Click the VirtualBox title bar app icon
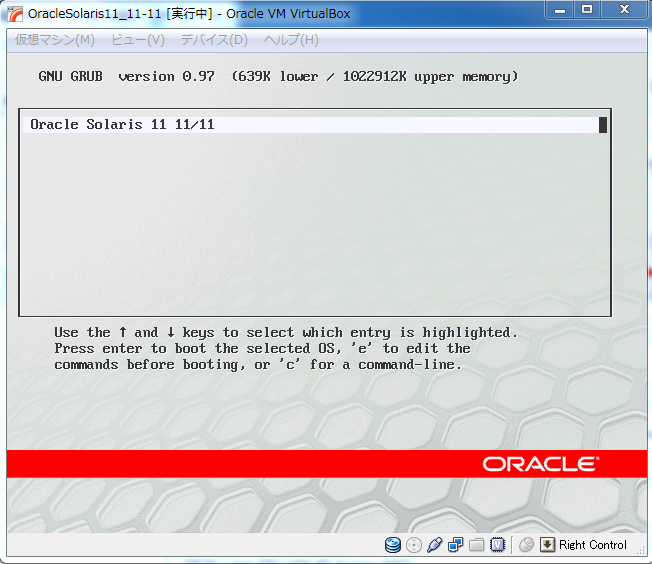 15,13
